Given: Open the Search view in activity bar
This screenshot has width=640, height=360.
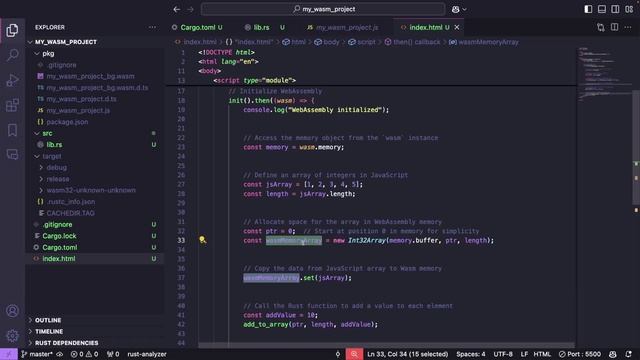Looking at the screenshot, I should [x=12, y=55].
